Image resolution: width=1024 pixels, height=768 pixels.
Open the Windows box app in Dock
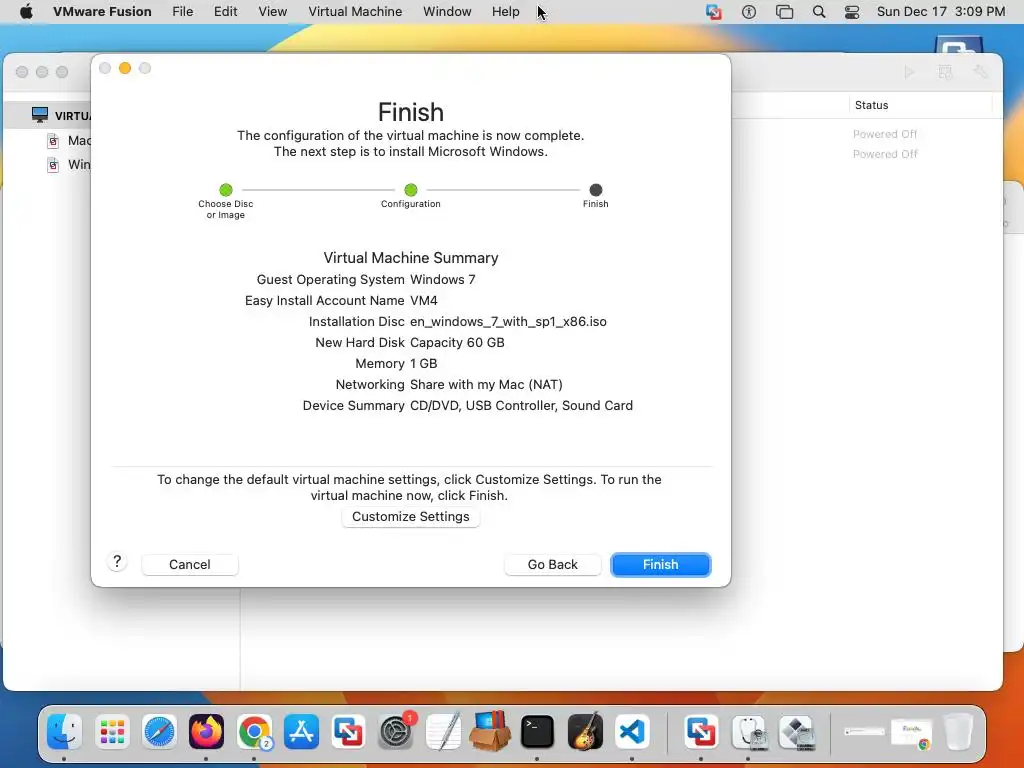click(x=490, y=731)
